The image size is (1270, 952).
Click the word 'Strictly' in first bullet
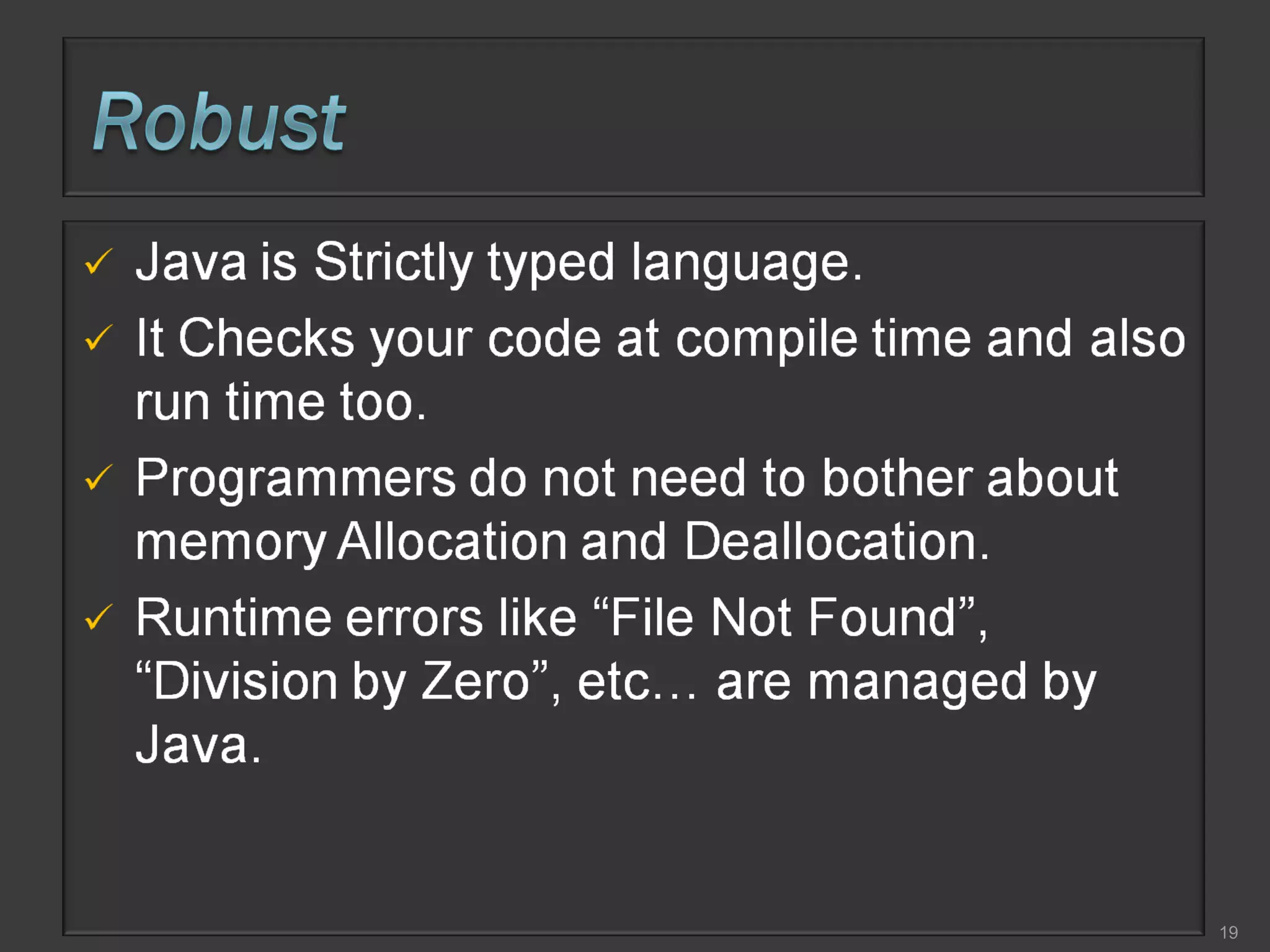point(394,263)
